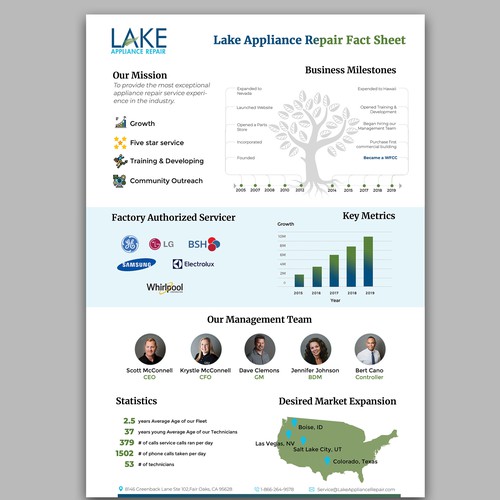
Task: Click Scott McConnell's photo
Action: coord(150,349)
